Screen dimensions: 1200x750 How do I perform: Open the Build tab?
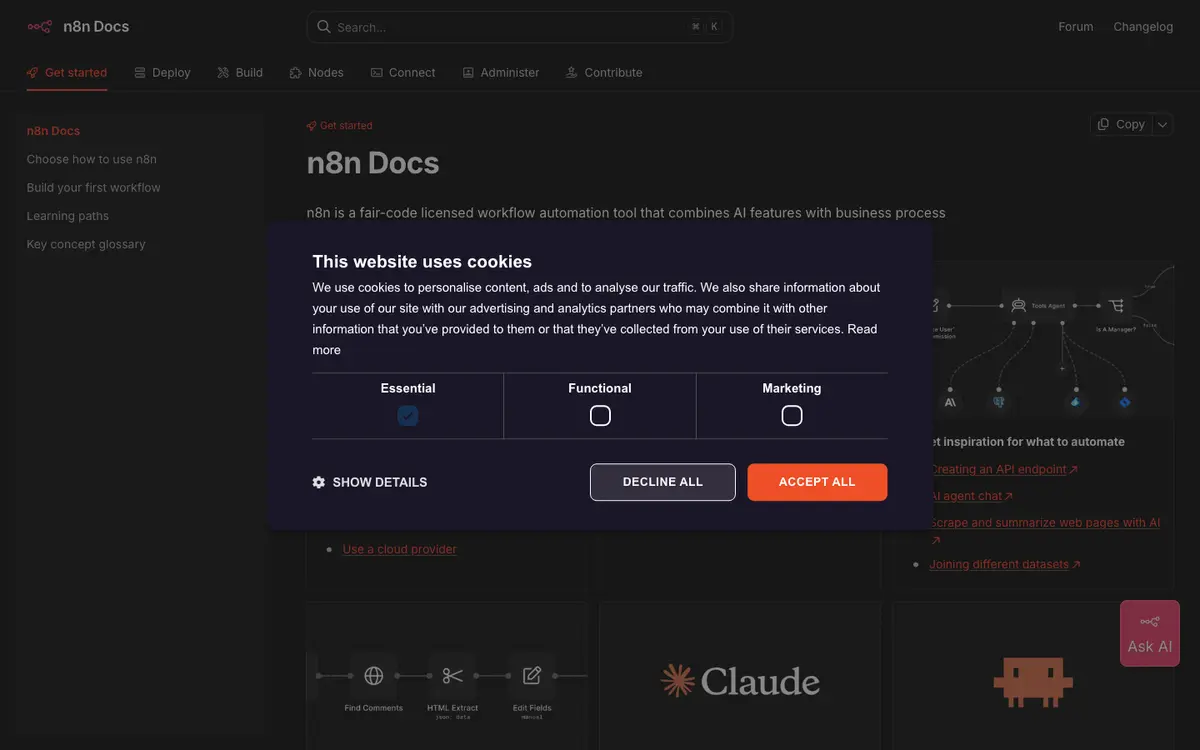(x=240, y=73)
